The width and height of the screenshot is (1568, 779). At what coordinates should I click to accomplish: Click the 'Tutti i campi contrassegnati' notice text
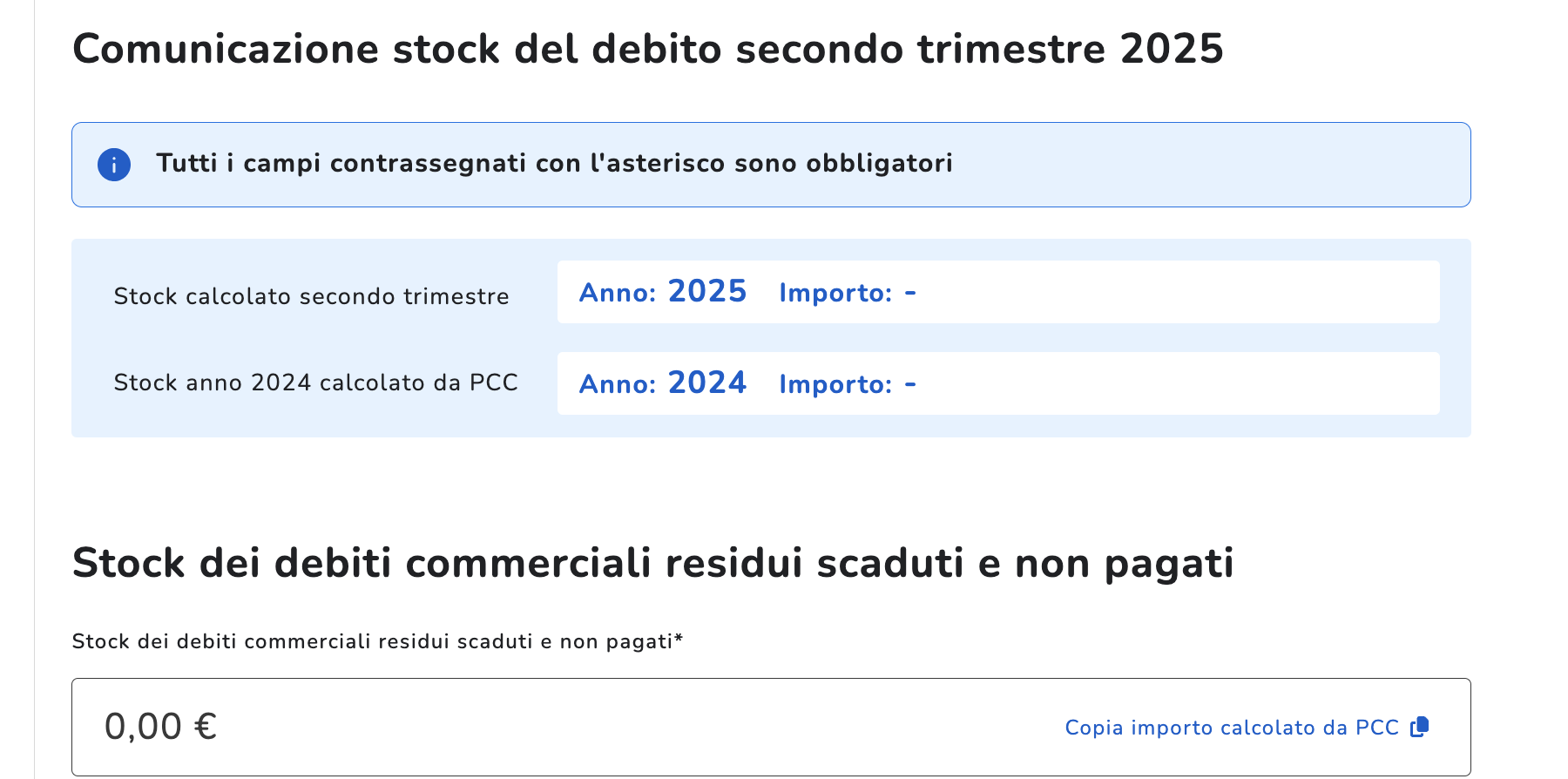click(554, 163)
